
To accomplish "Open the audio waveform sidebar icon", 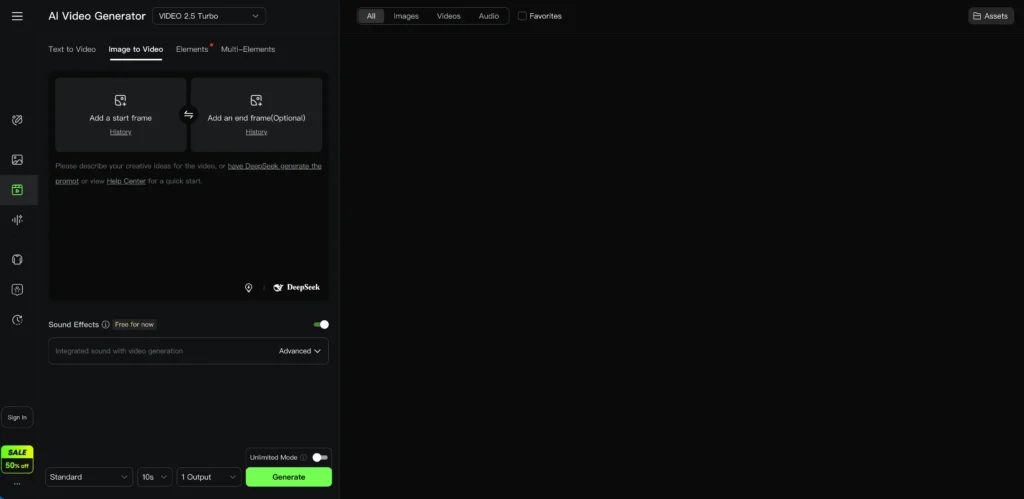I will pos(17,220).
